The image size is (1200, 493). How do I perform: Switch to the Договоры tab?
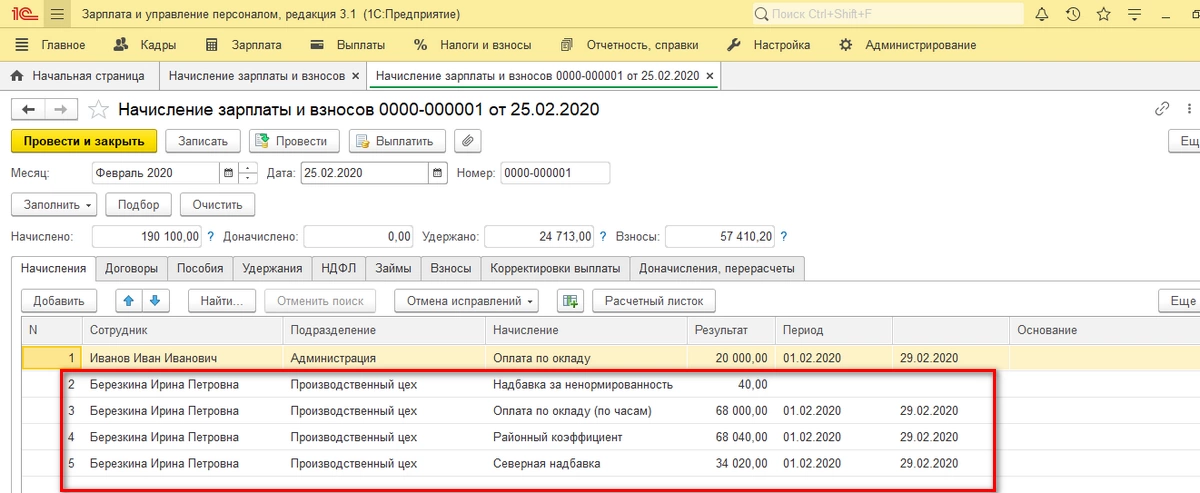click(131, 268)
